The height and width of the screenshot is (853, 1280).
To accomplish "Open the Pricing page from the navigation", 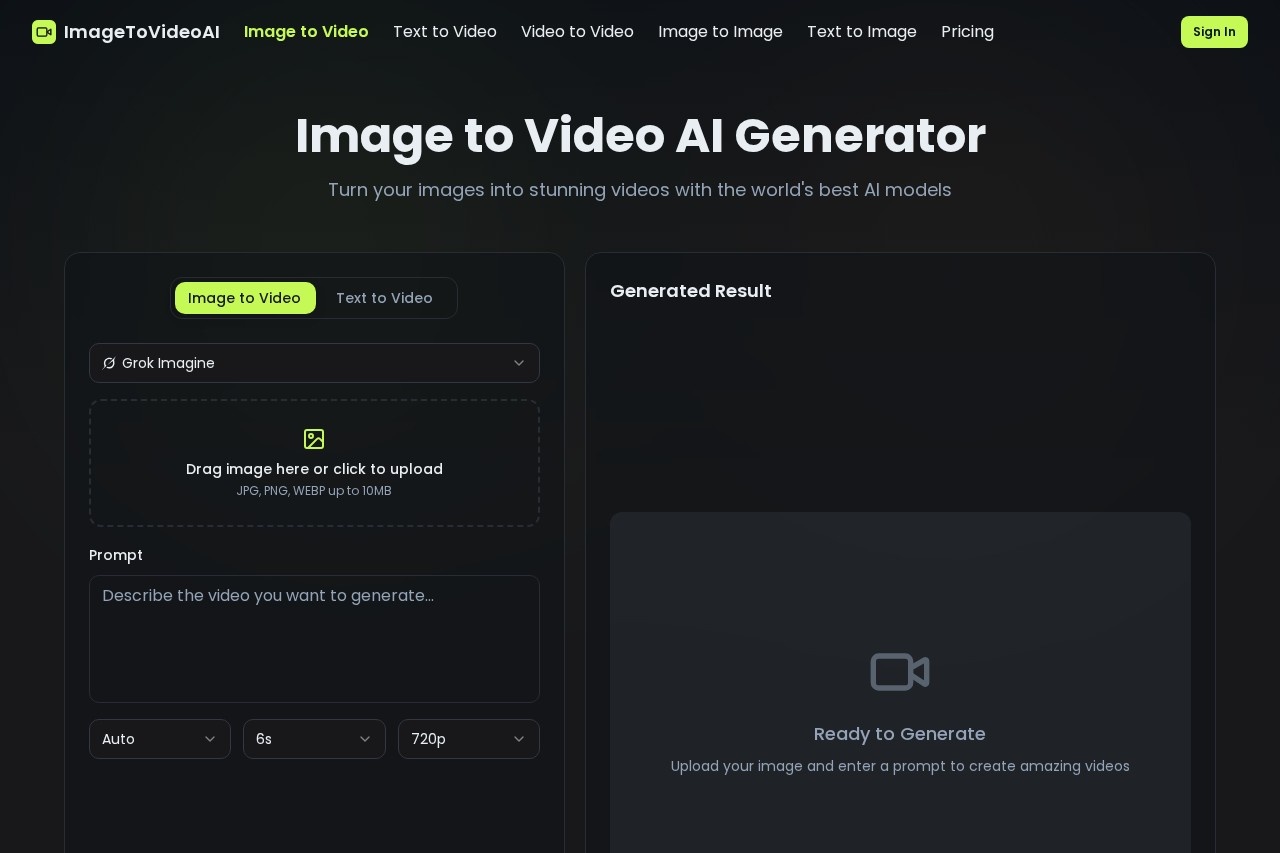I will coord(967,32).
